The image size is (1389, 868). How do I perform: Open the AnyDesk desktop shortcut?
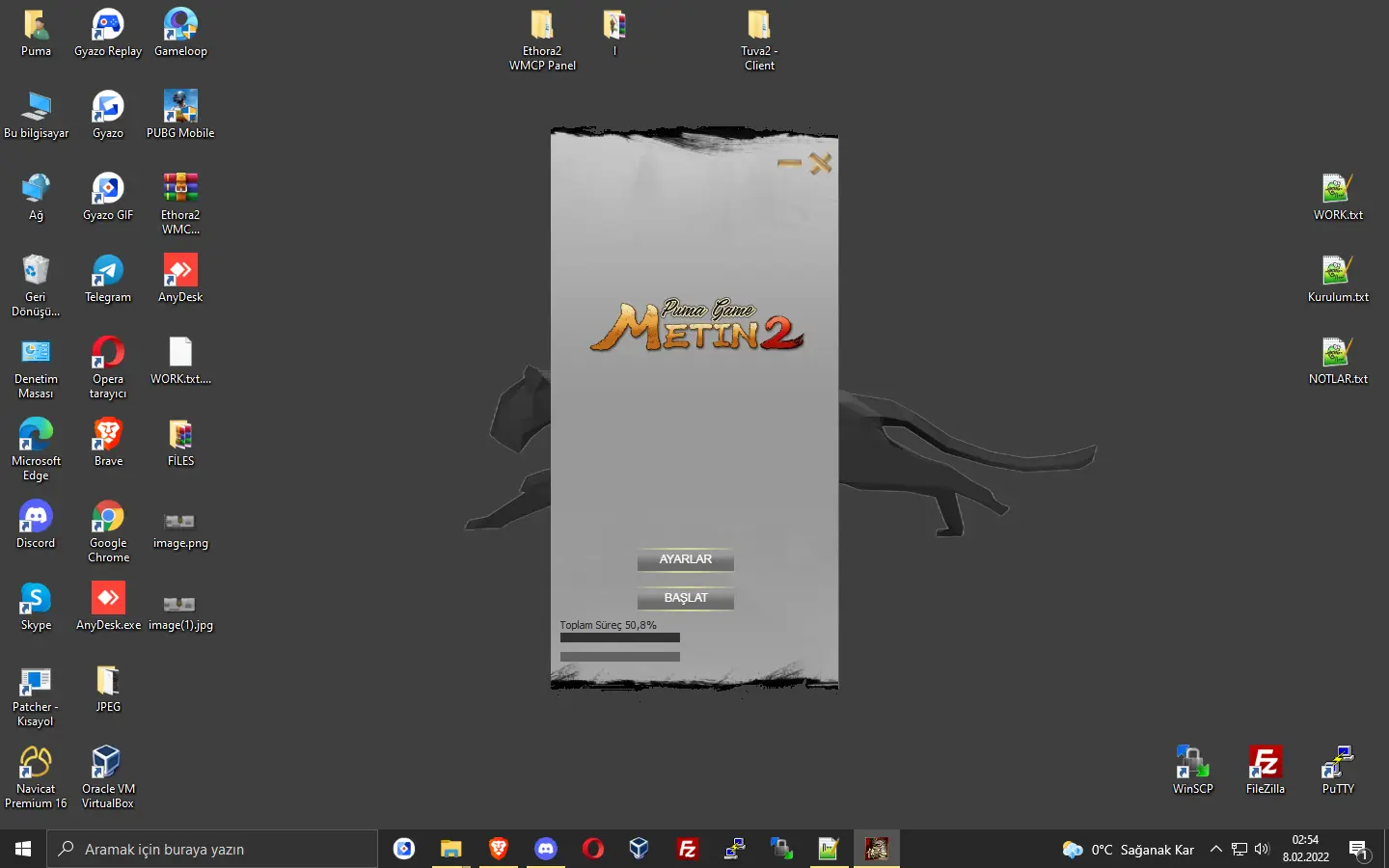180,280
